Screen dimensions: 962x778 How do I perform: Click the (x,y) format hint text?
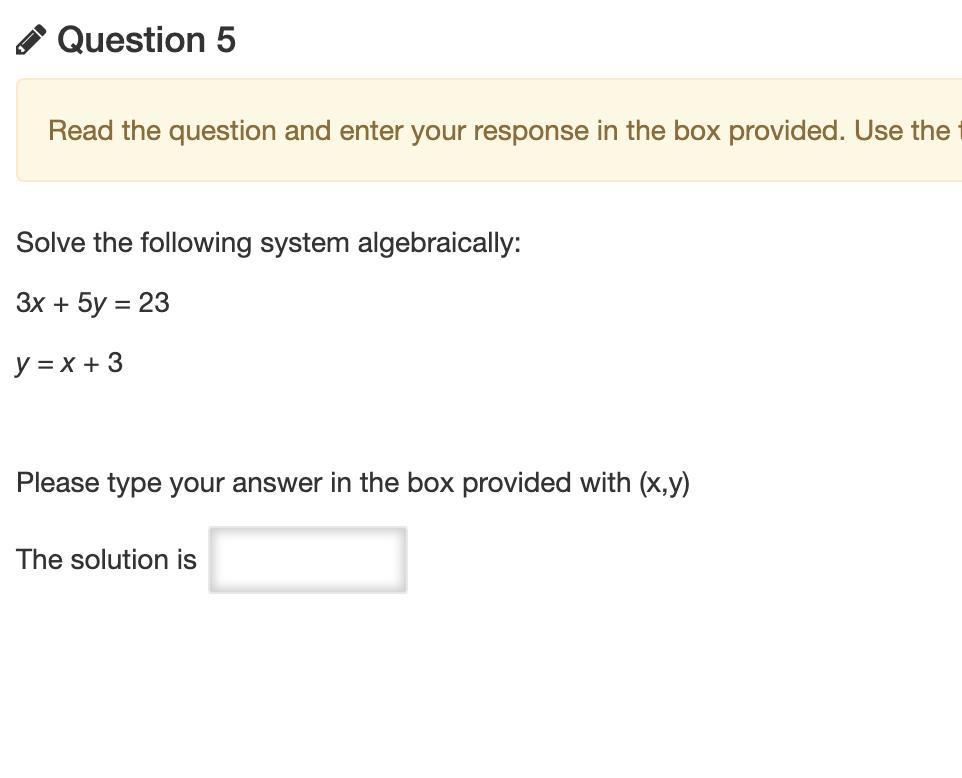[664, 483]
